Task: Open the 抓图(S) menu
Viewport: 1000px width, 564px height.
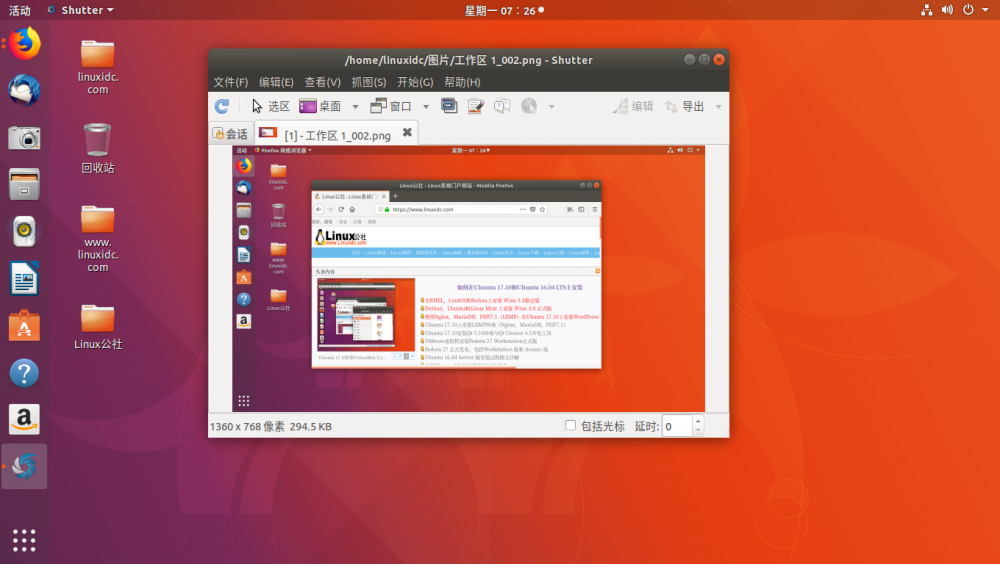Action: click(369, 82)
